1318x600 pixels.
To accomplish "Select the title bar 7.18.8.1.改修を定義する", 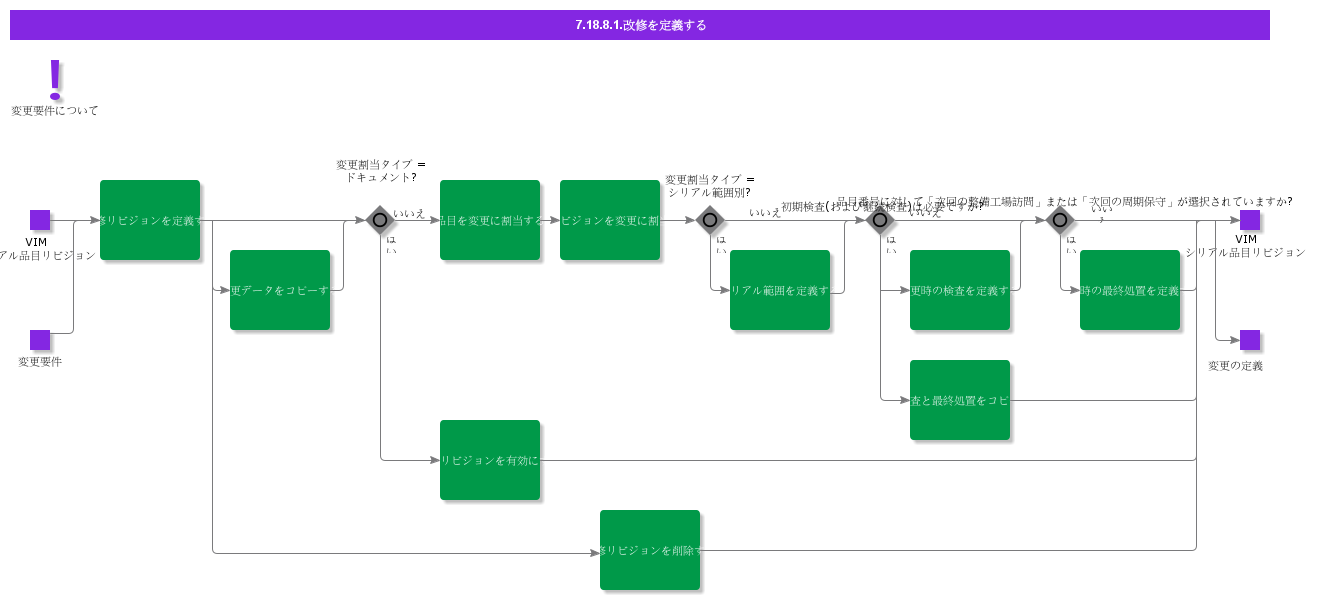I will 640,25.
